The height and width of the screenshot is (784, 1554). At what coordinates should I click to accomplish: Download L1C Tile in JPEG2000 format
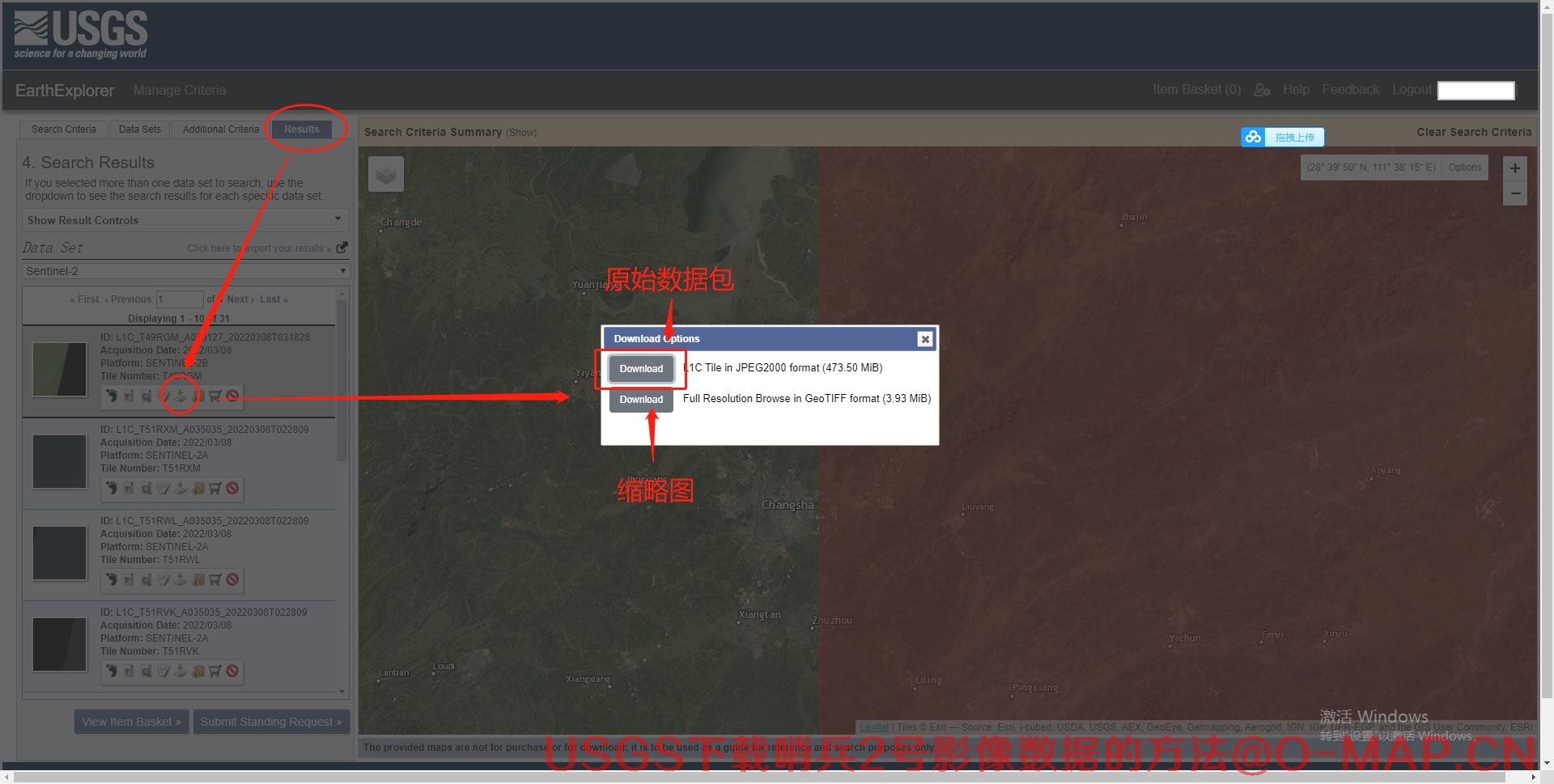point(641,369)
